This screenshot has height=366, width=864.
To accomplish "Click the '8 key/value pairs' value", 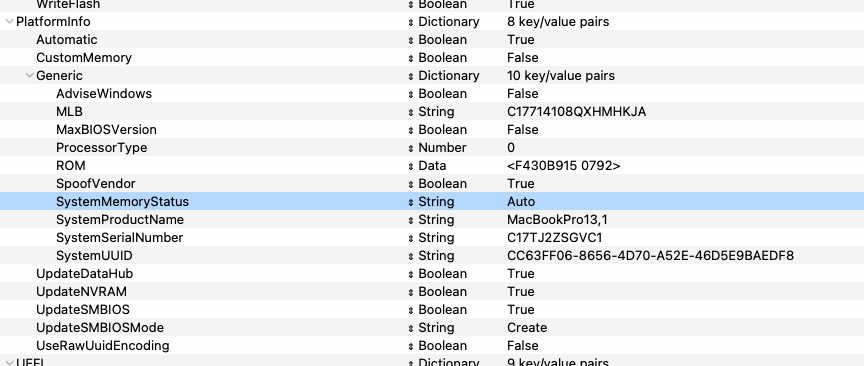I will [558, 21].
